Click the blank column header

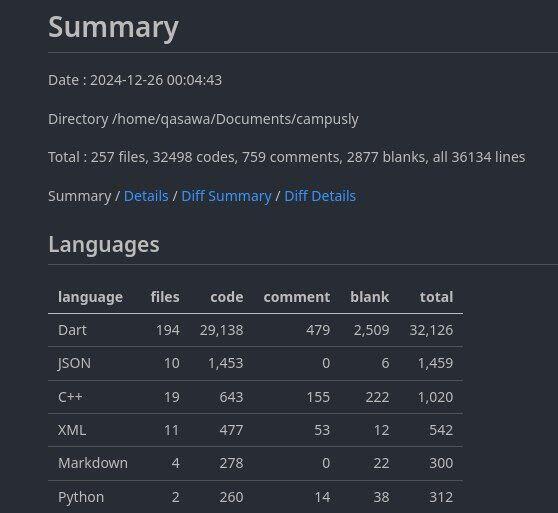369,297
